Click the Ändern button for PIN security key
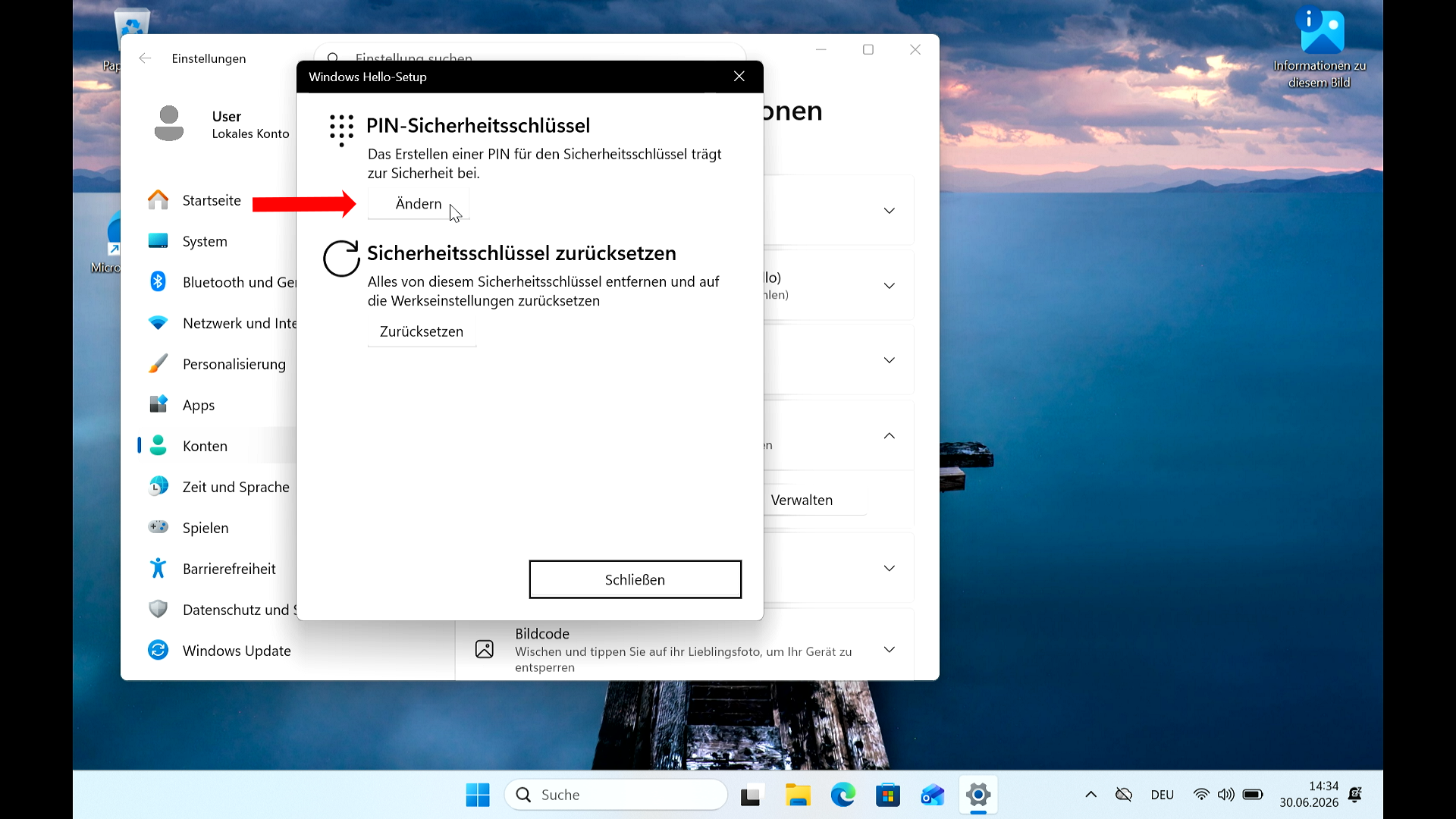 419,204
